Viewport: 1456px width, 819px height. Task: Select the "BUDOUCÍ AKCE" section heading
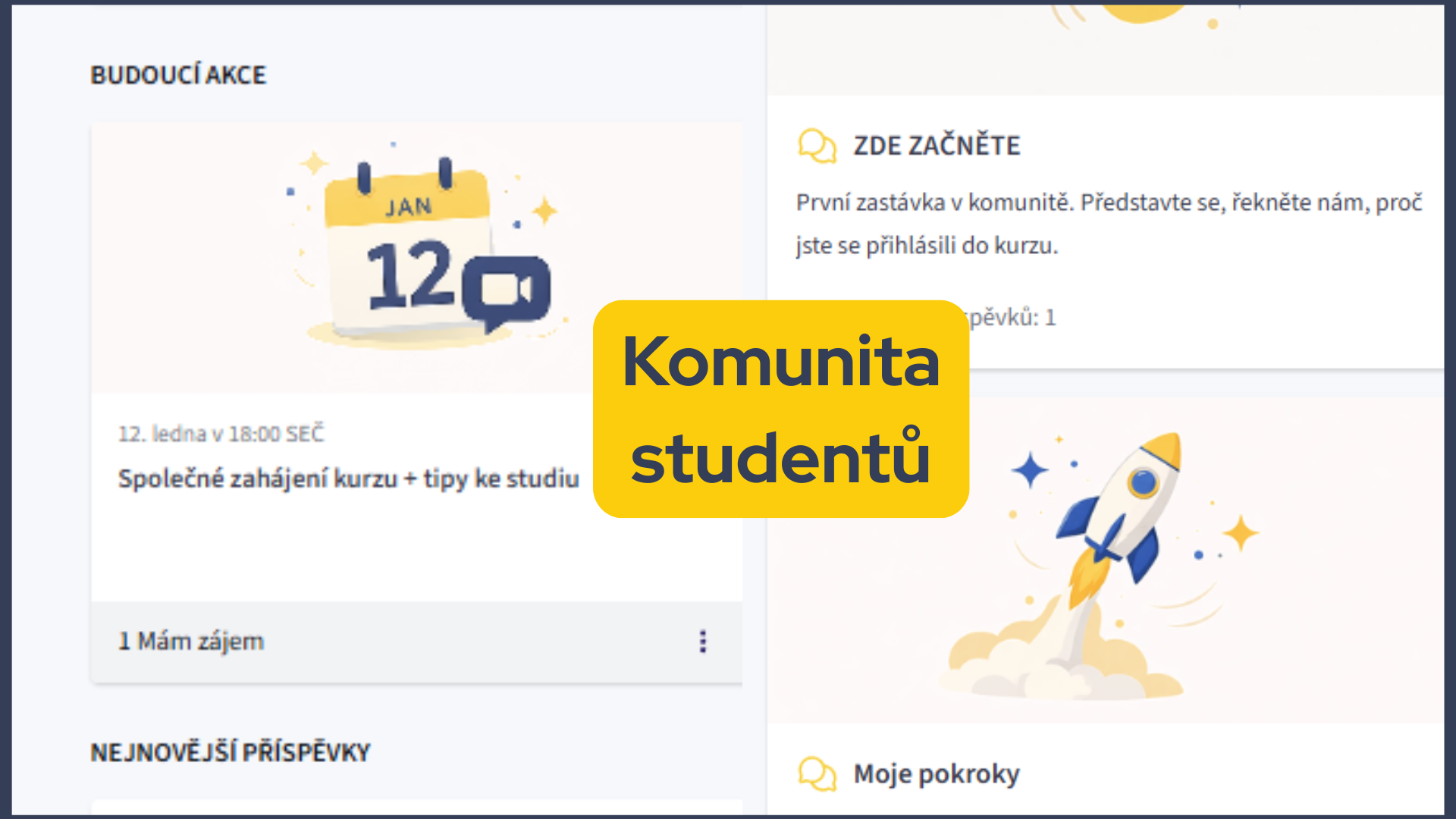(178, 75)
